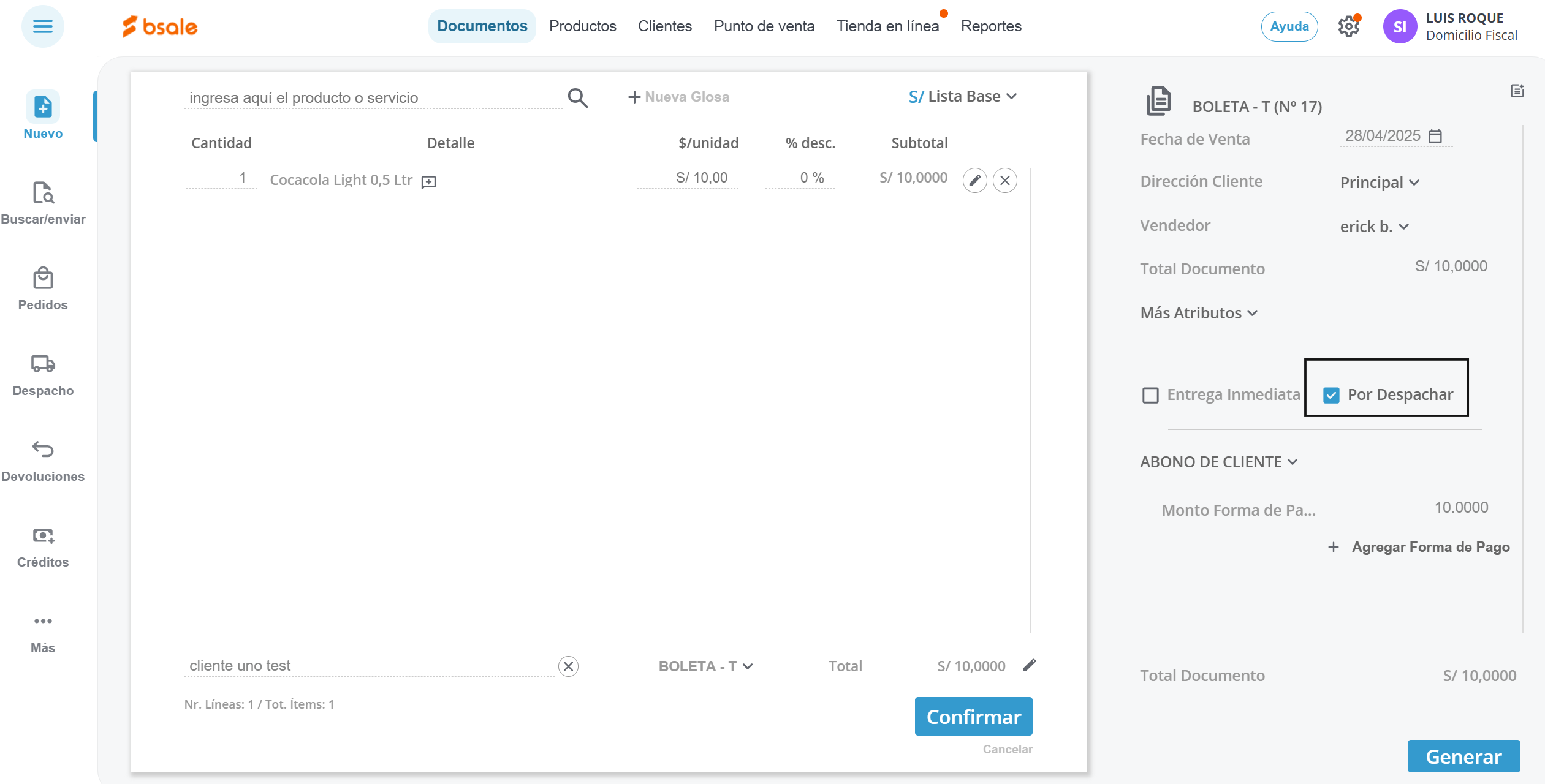Expand the Más Atributos section
The image size is (1545, 784).
click(1199, 313)
